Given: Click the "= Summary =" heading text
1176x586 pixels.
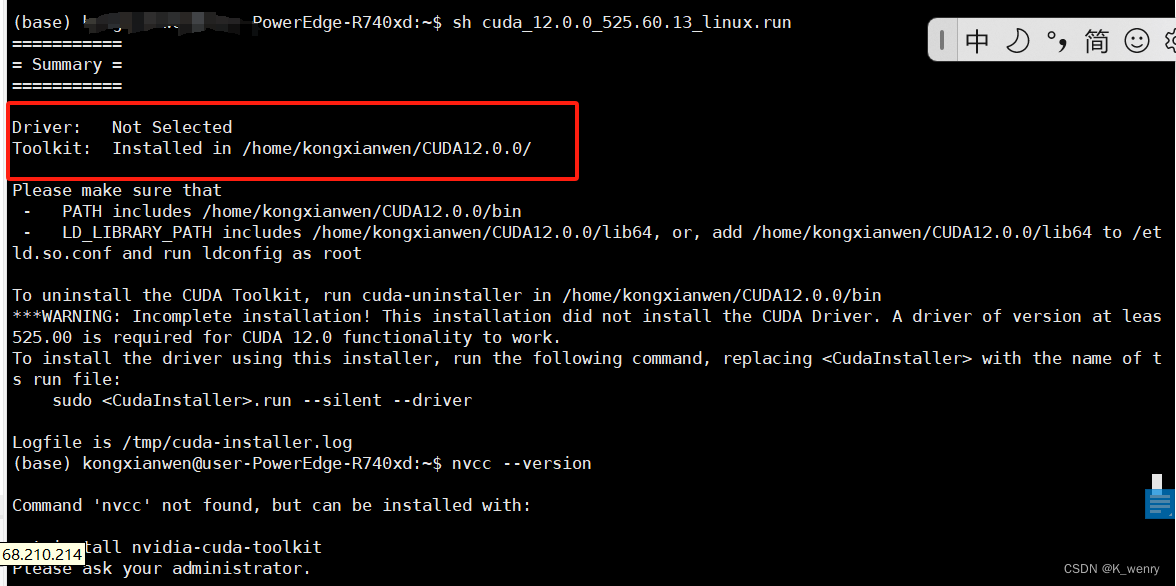Looking at the screenshot, I should point(67,64).
